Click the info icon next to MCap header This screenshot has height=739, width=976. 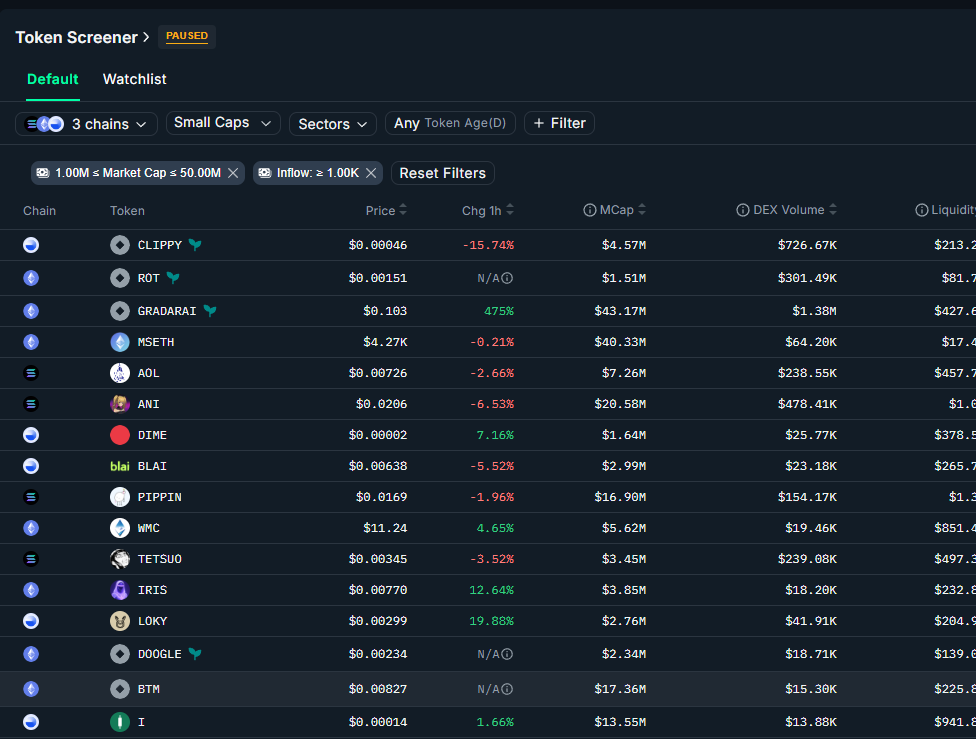pos(589,210)
